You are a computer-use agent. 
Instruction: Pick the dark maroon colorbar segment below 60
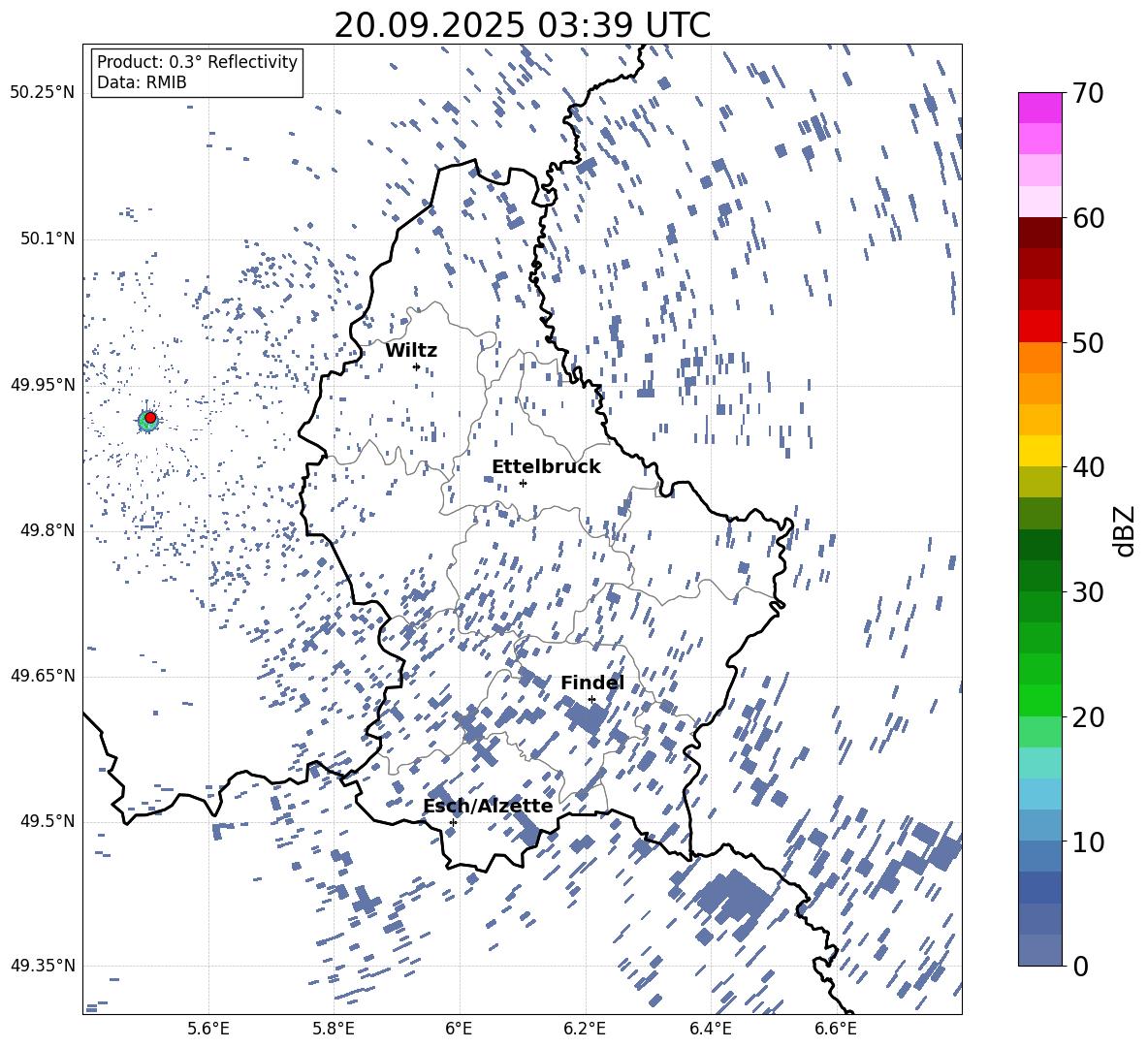pos(1039,233)
